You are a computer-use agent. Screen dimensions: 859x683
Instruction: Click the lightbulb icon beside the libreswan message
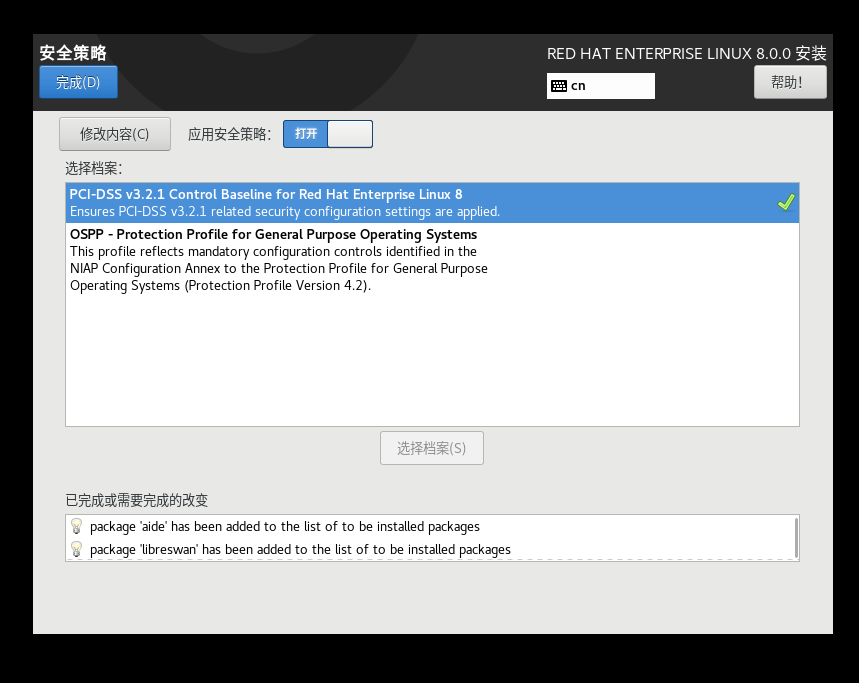click(76, 549)
